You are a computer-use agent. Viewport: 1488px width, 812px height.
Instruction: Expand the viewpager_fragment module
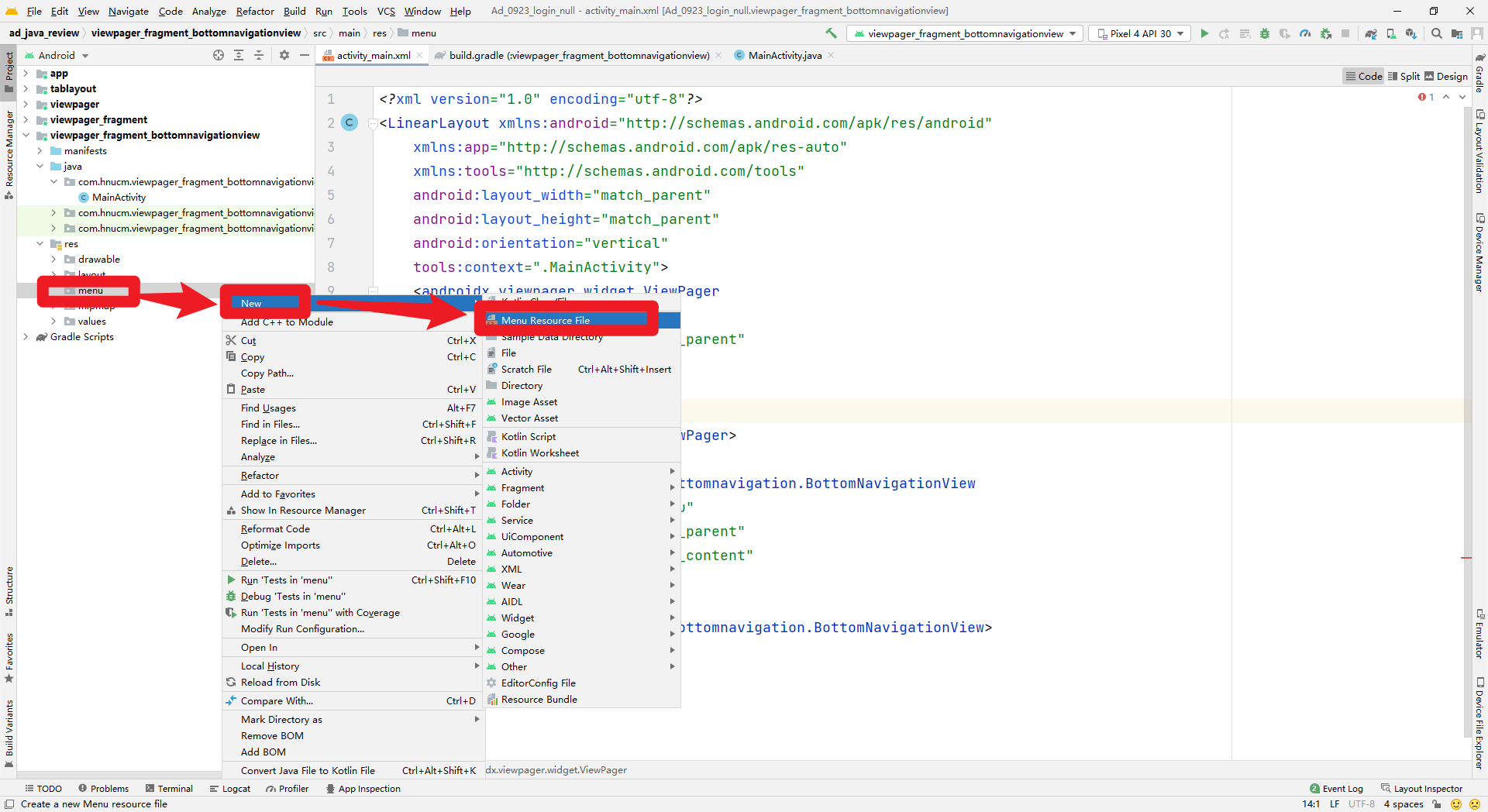(x=26, y=120)
